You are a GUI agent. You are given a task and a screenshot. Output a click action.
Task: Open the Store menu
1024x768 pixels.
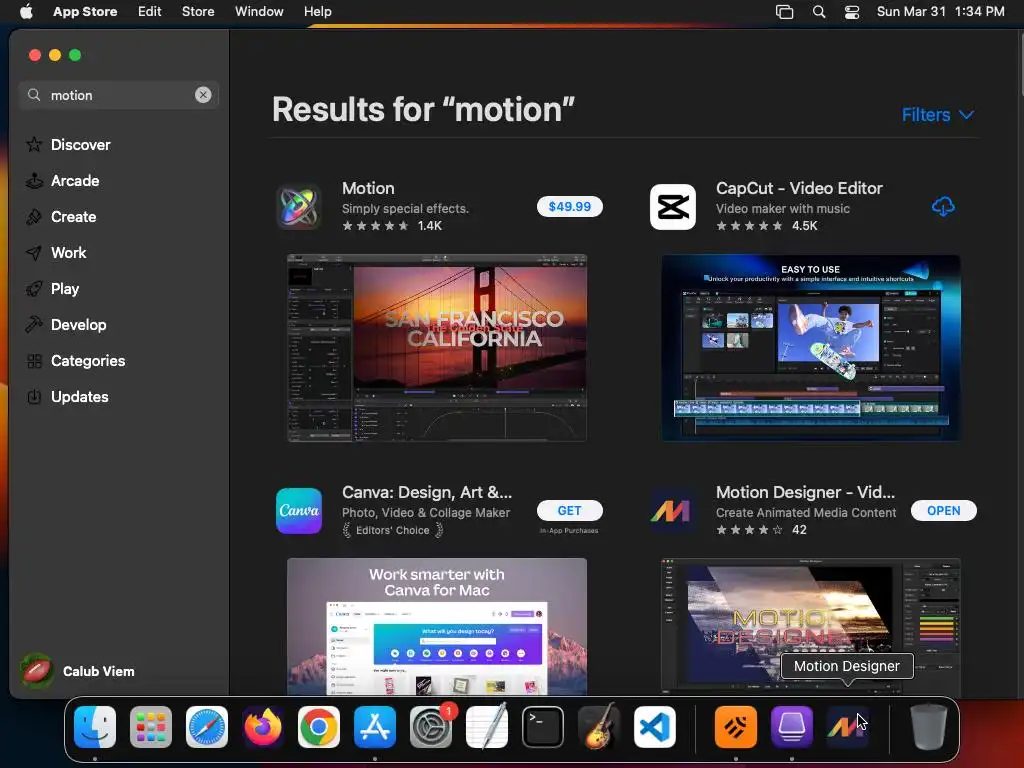pyautogui.click(x=198, y=11)
